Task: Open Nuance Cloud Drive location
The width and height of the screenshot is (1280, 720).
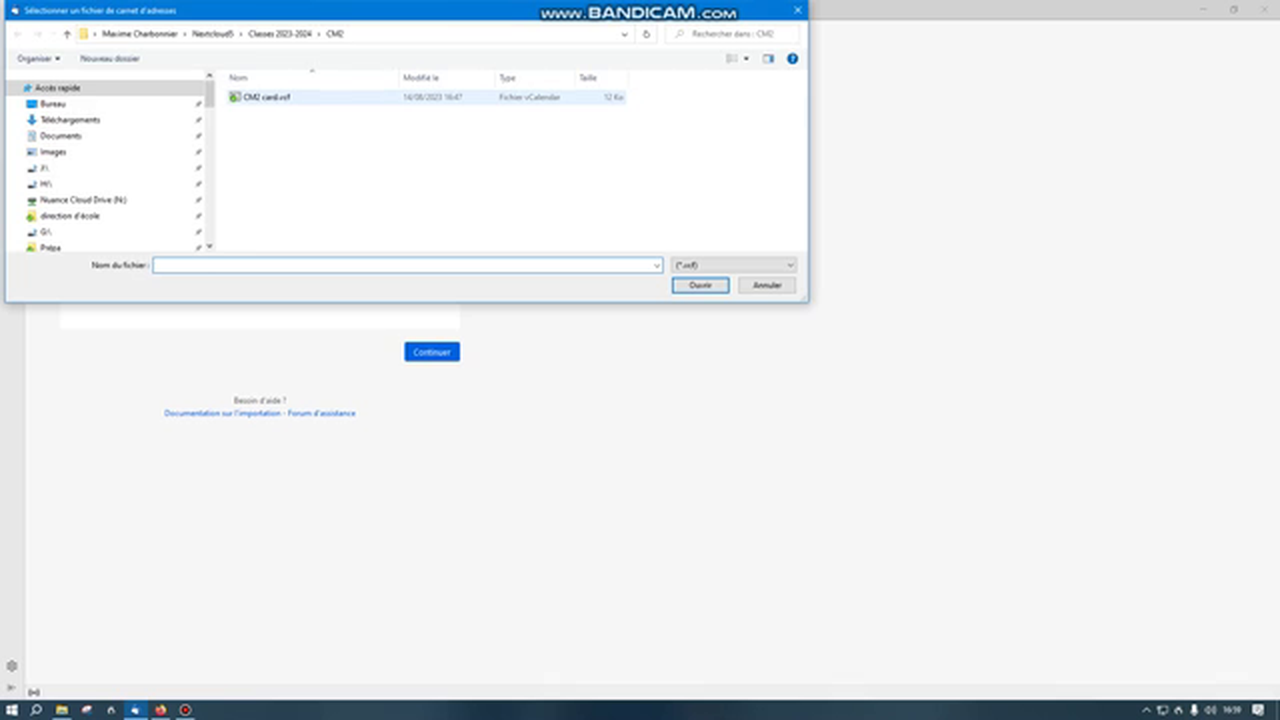Action: 82,200
